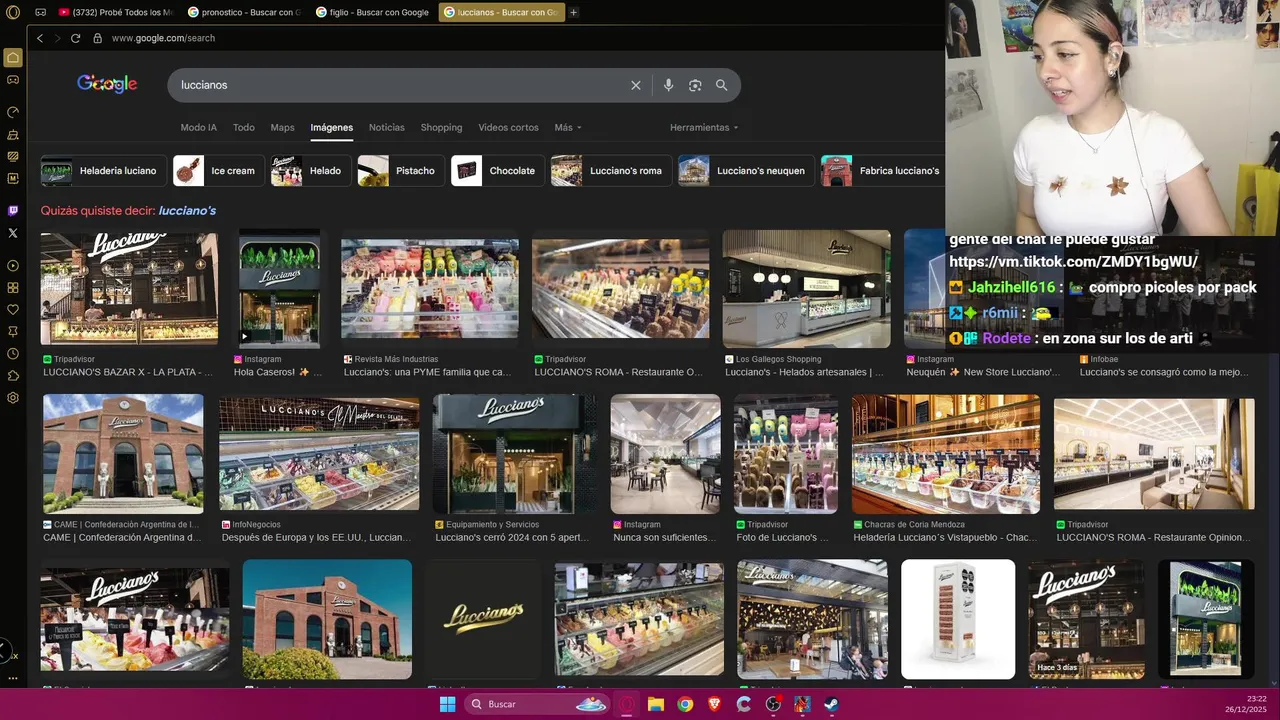Open the 'Equipamiento y Servicios' image result
Viewport: 1280px width, 720px height.
(x=514, y=454)
